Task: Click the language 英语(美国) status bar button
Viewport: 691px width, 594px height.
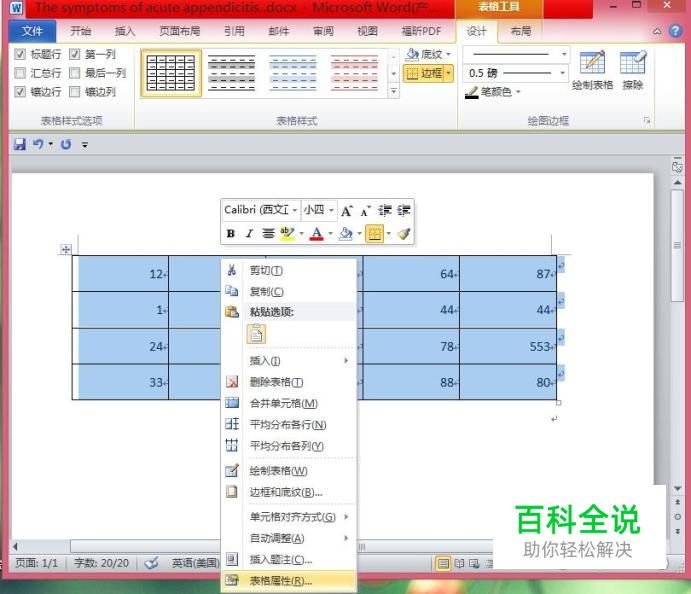Action: pyautogui.click(x=195, y=563)
